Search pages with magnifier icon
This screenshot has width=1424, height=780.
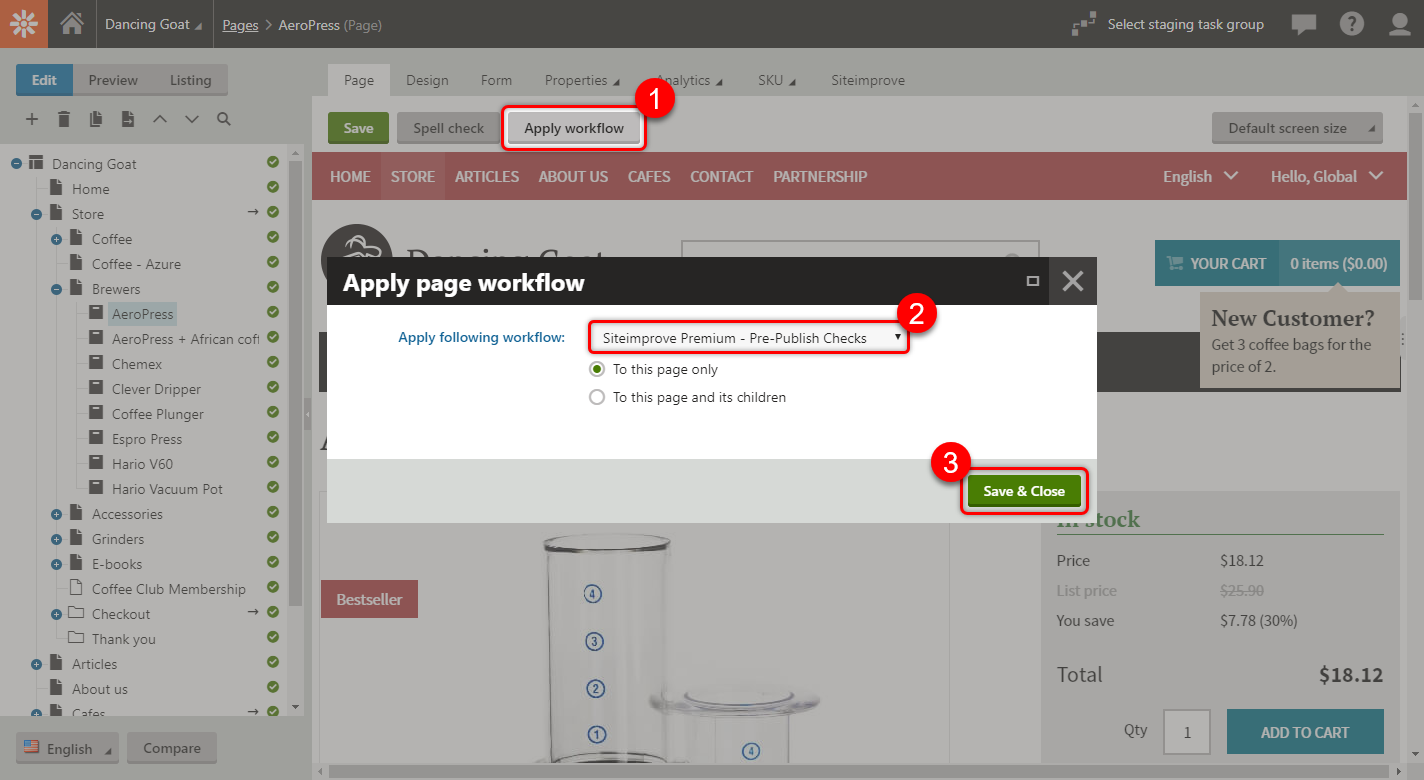[224, 119]
